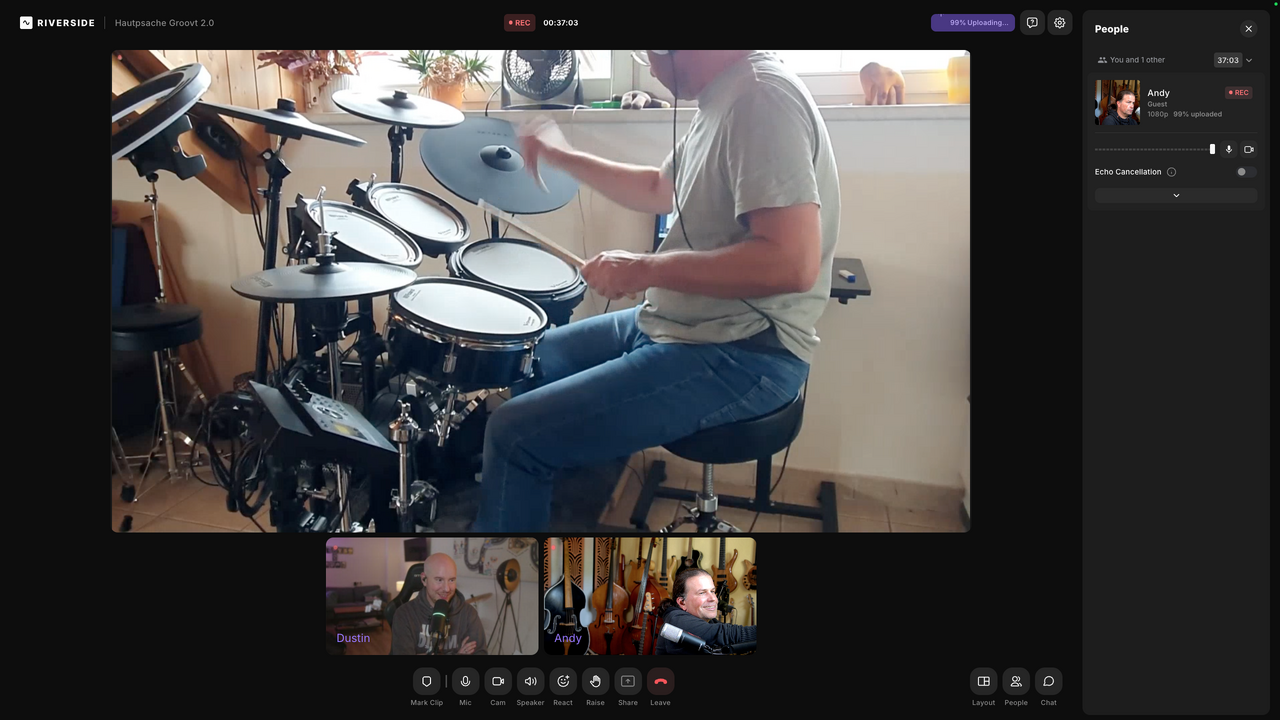
Task: Toggle the Echo Cancellation switch
Action: pos(1245,172)
